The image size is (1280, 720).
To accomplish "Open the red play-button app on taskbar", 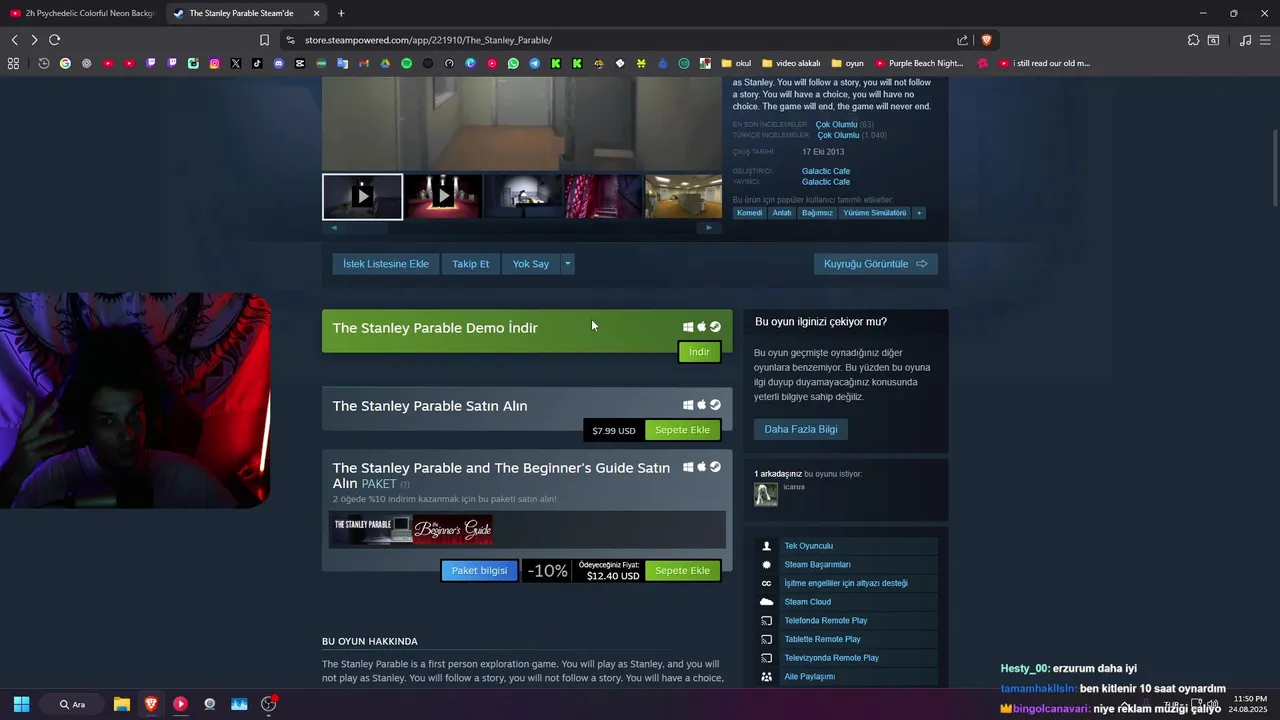I will (180, 704).
